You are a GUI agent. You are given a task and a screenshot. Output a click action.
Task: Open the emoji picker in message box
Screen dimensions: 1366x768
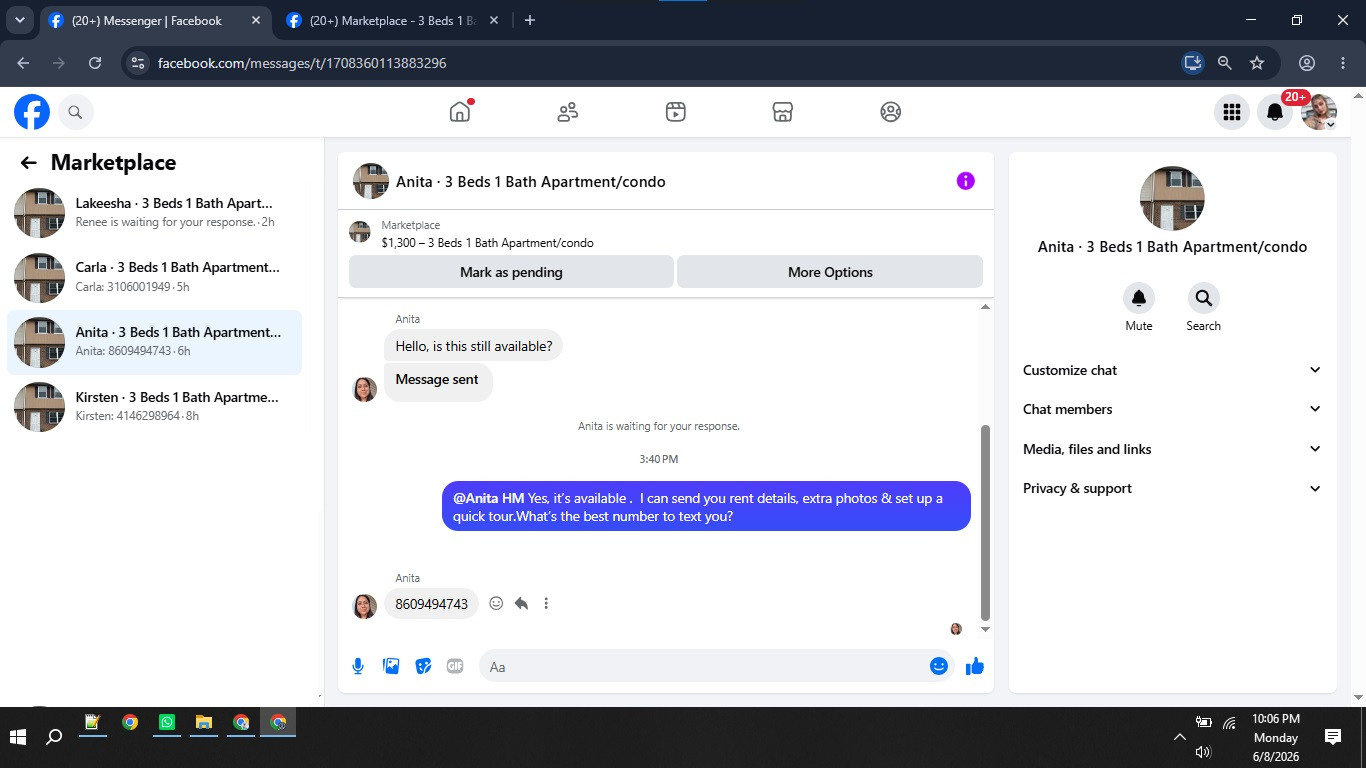coord(939,666)
